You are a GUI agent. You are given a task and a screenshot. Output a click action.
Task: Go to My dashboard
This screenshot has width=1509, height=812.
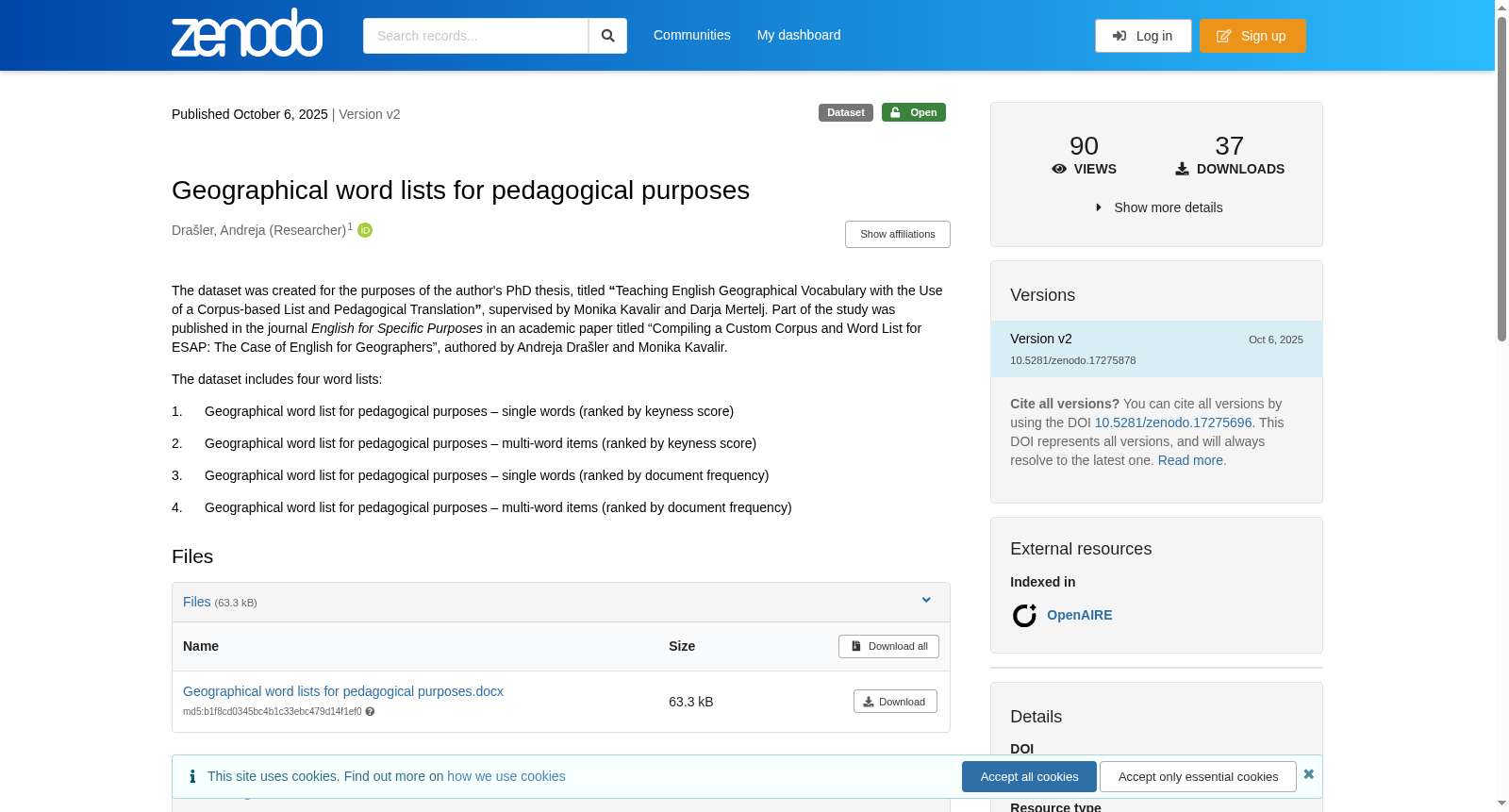point(799,35)
